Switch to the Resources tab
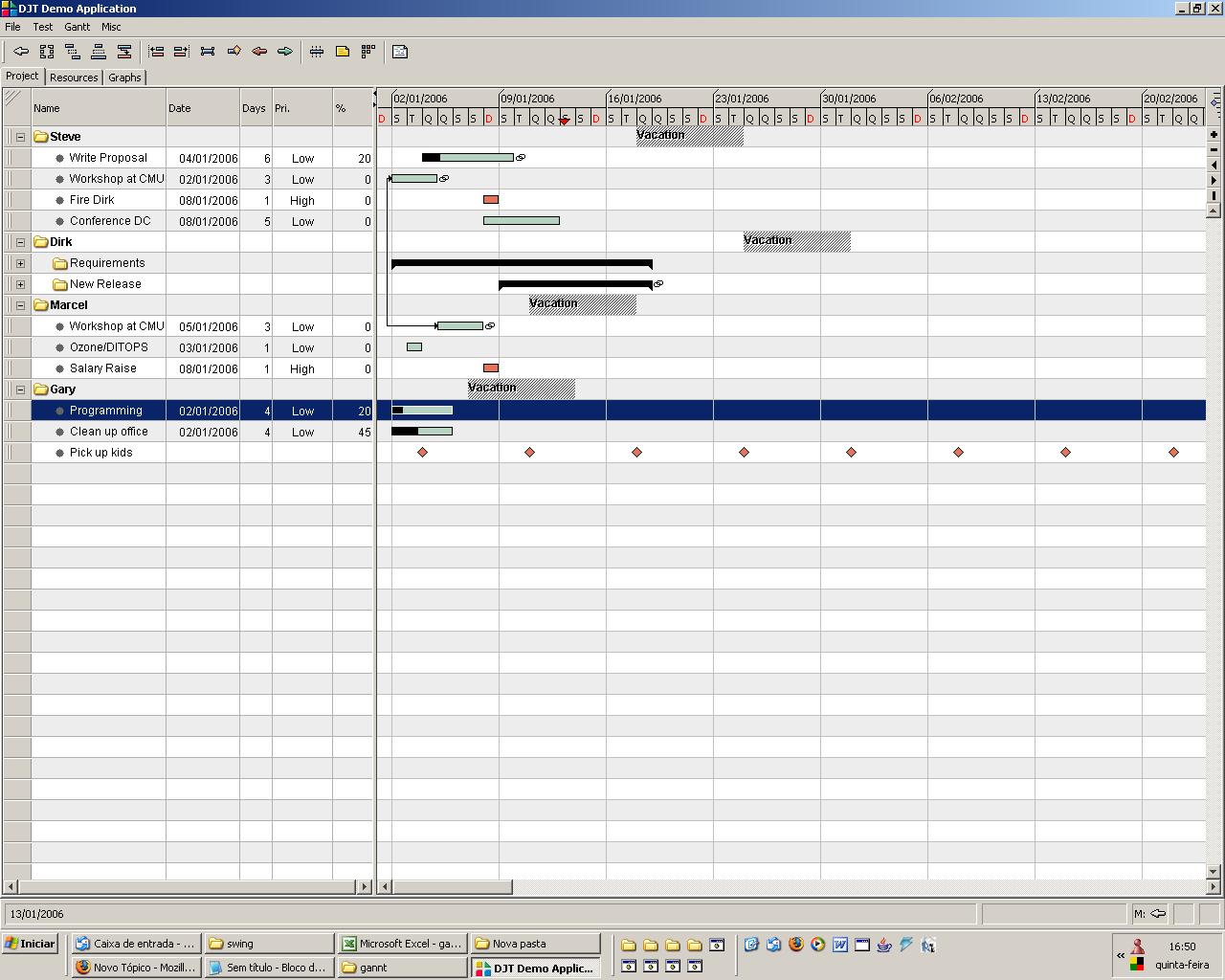 click(x=74, y=78)
